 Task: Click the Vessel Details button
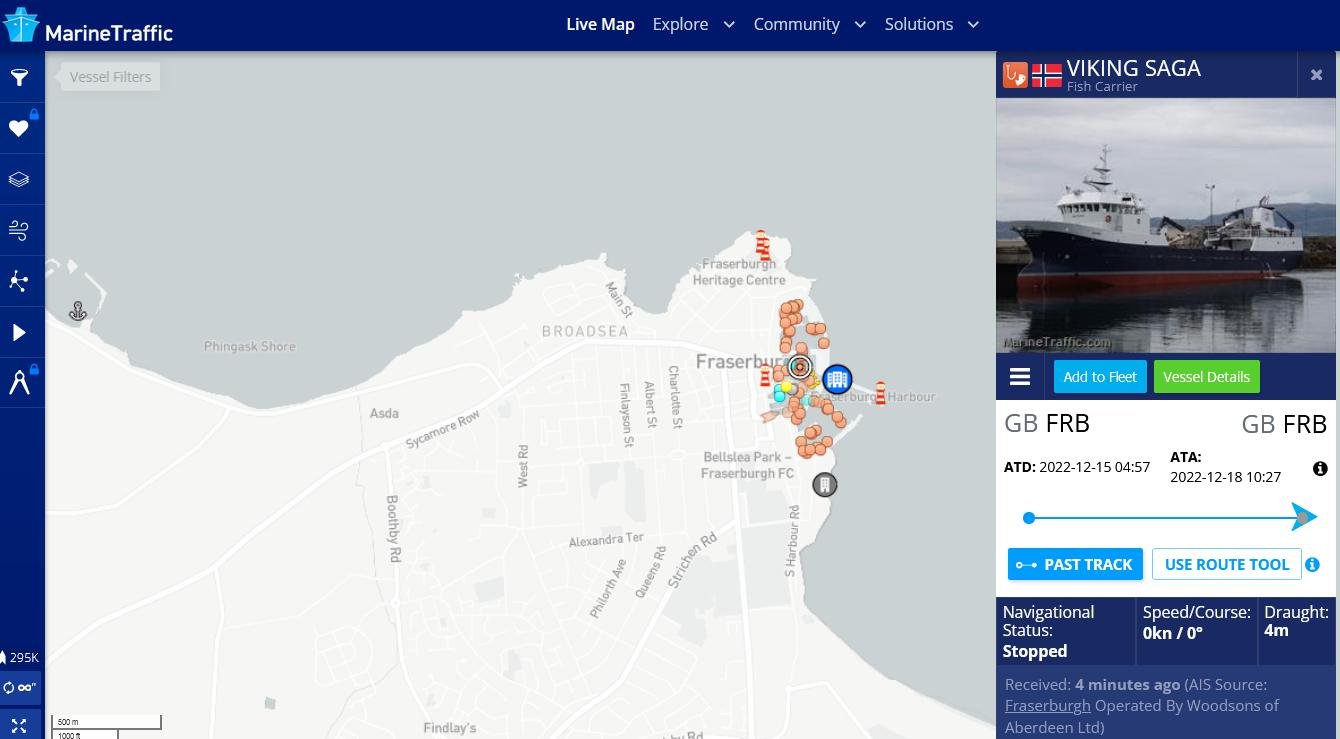(x=1206, y=377)
